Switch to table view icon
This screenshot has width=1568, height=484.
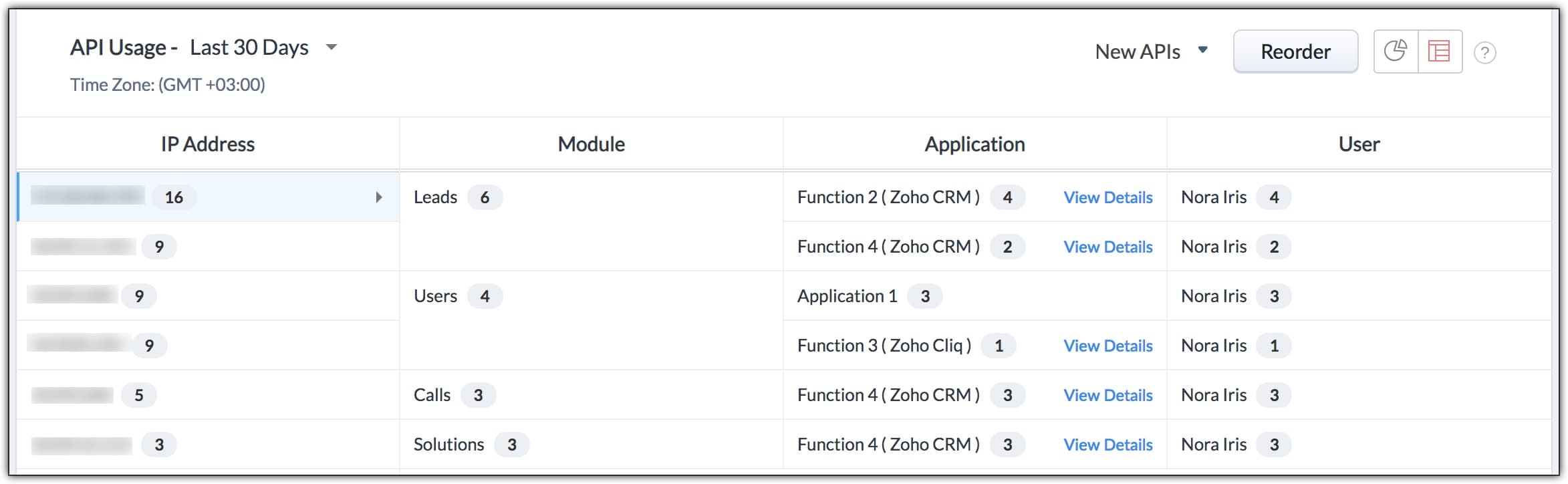coord(1439,51)
